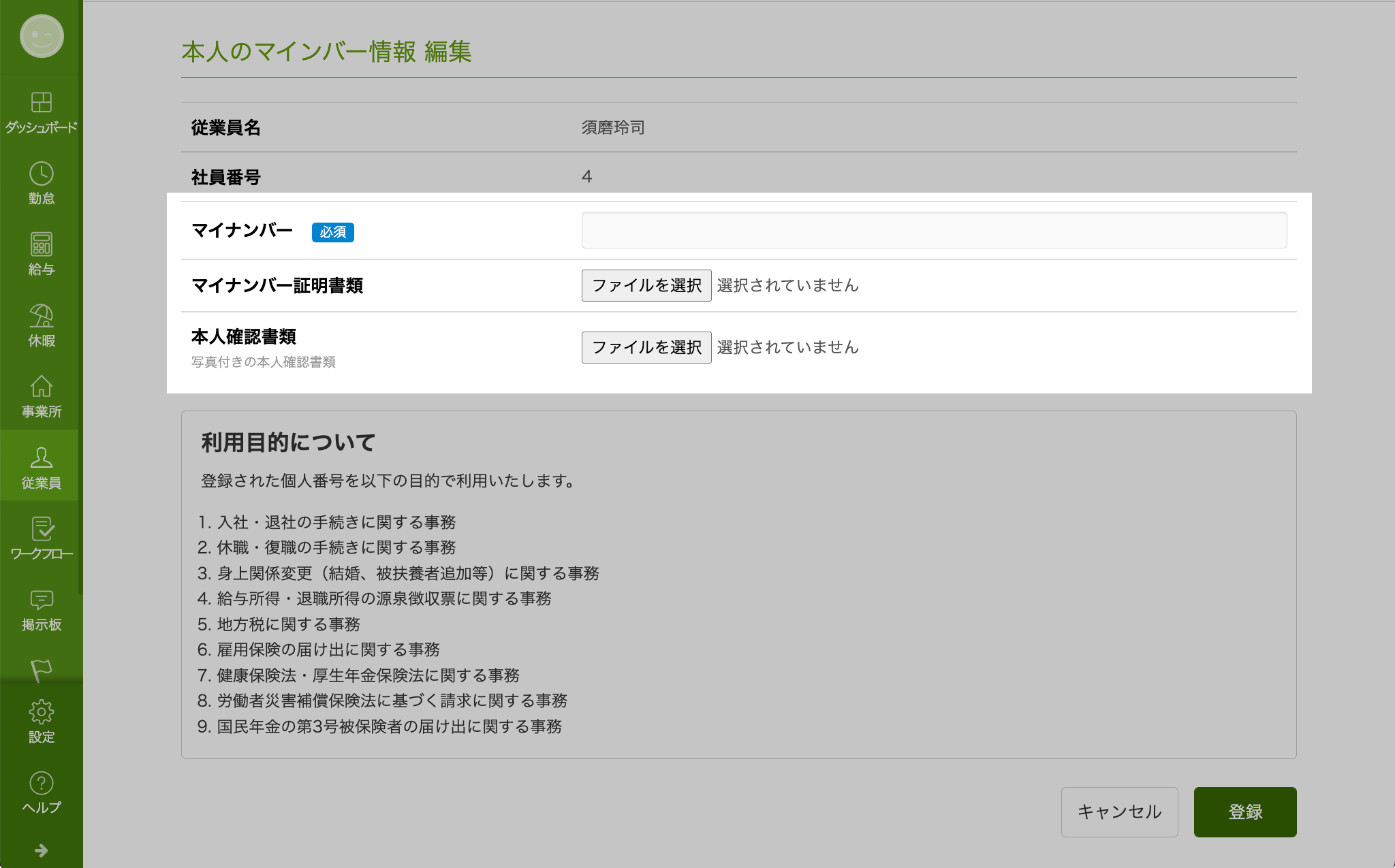Viewport: 1395px width, 868px height.
Task: Click the キャンセル button
Action: coord(1119,811)
